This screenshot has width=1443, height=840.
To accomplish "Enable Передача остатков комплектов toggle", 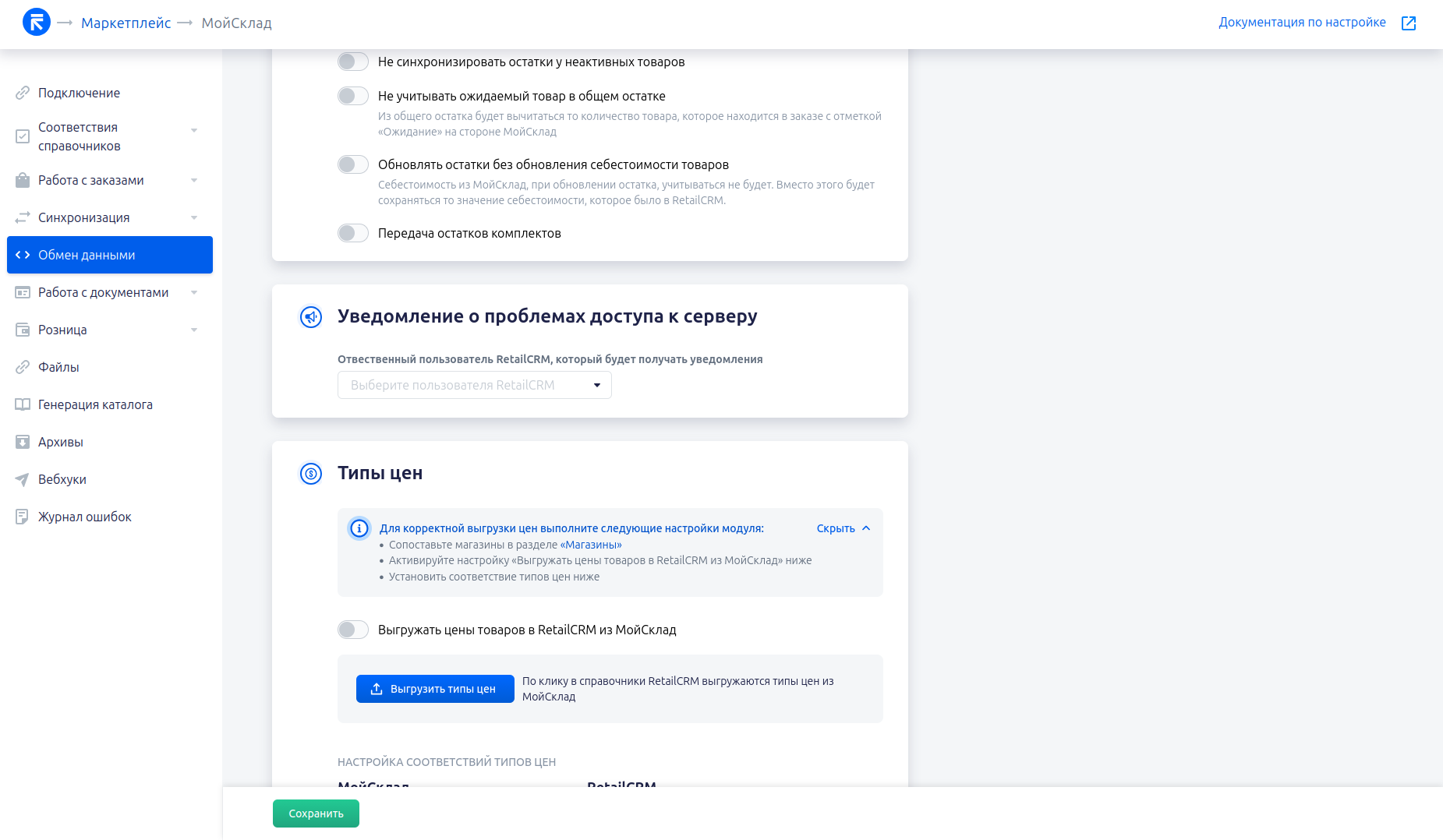I will point(353,233).
